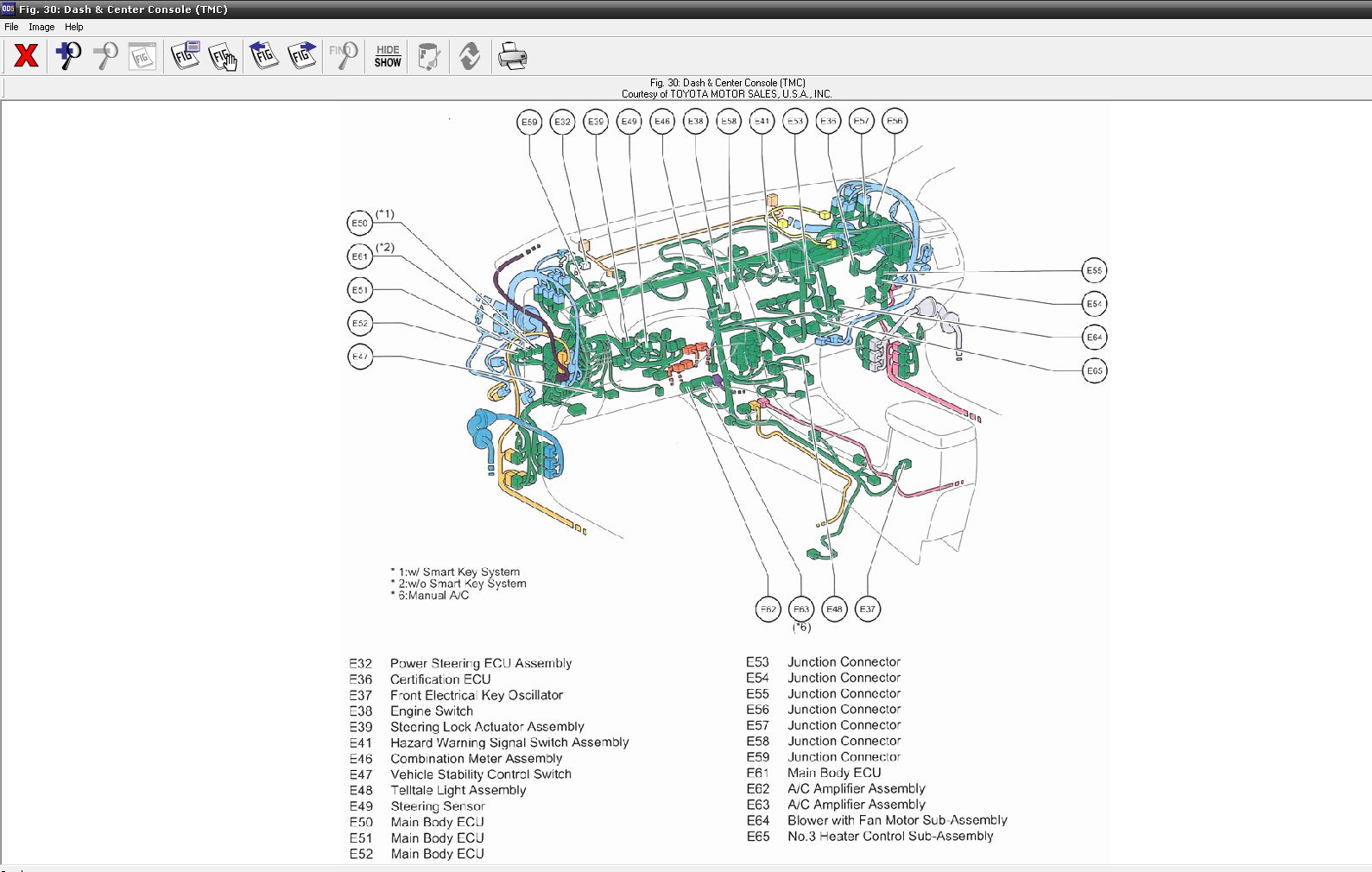1372x872 pixels.
Task: Open the Help menu
Action: (74, 27)
